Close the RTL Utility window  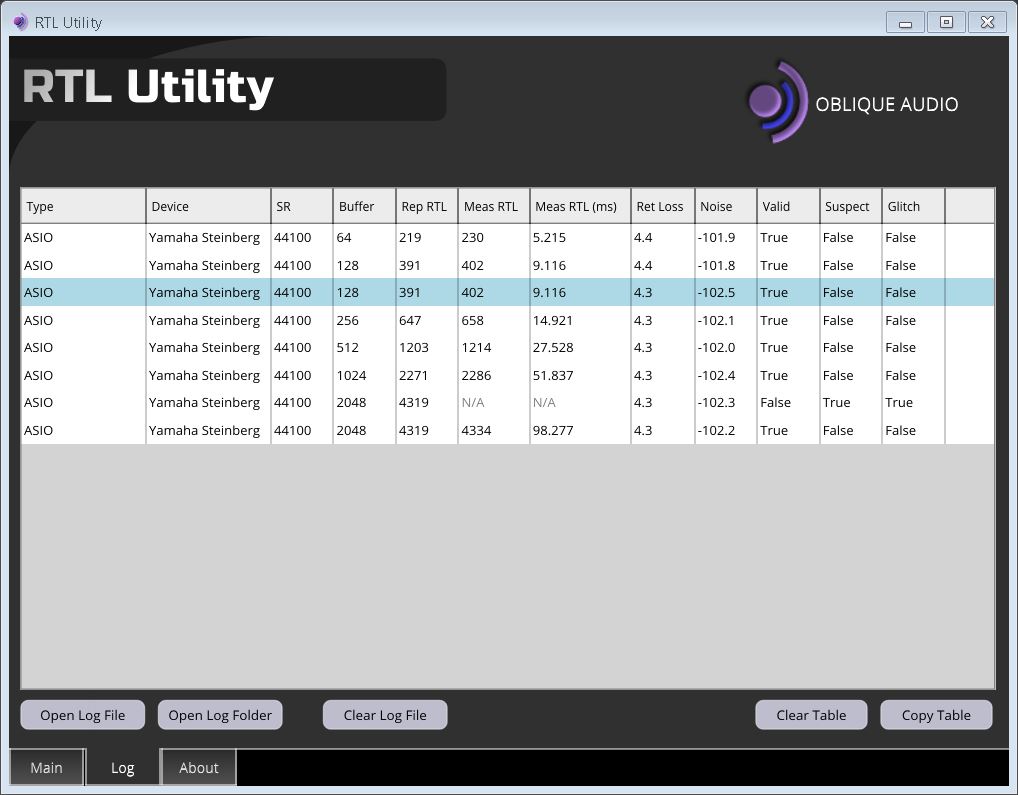pos(987,23)
